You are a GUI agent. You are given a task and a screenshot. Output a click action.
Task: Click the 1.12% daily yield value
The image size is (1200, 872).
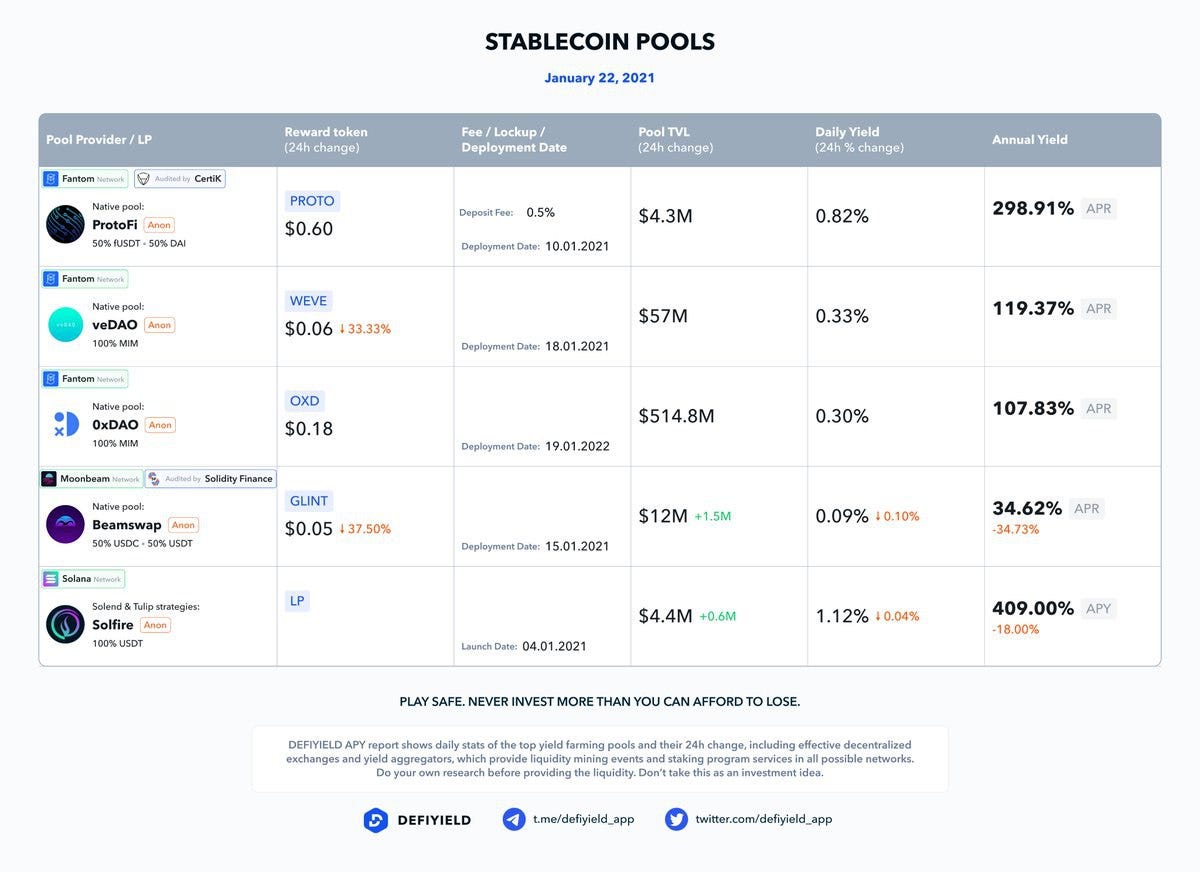pyautogui.click(x=842, y=616)
